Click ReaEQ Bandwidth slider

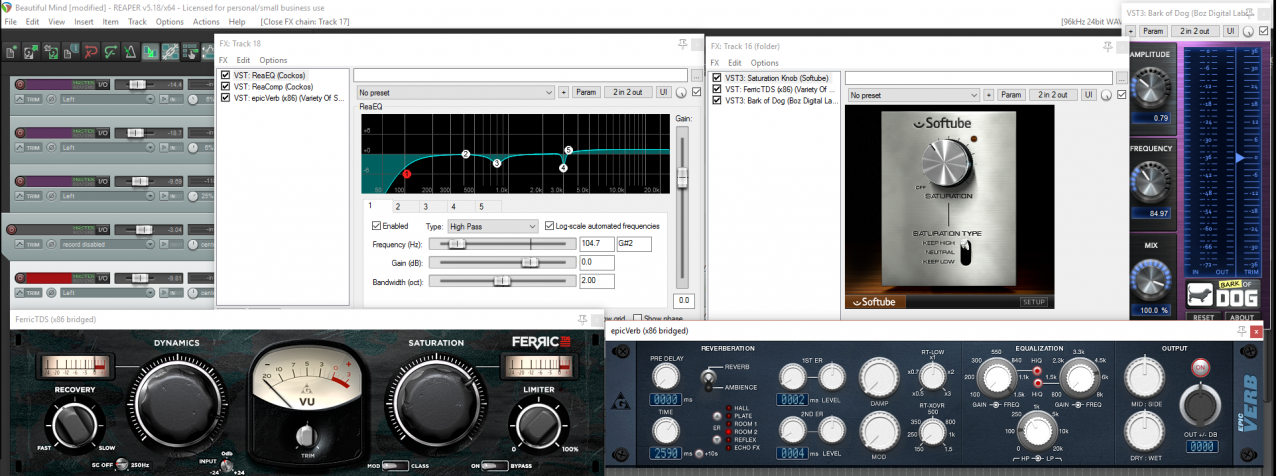click(x=502, y=281)
